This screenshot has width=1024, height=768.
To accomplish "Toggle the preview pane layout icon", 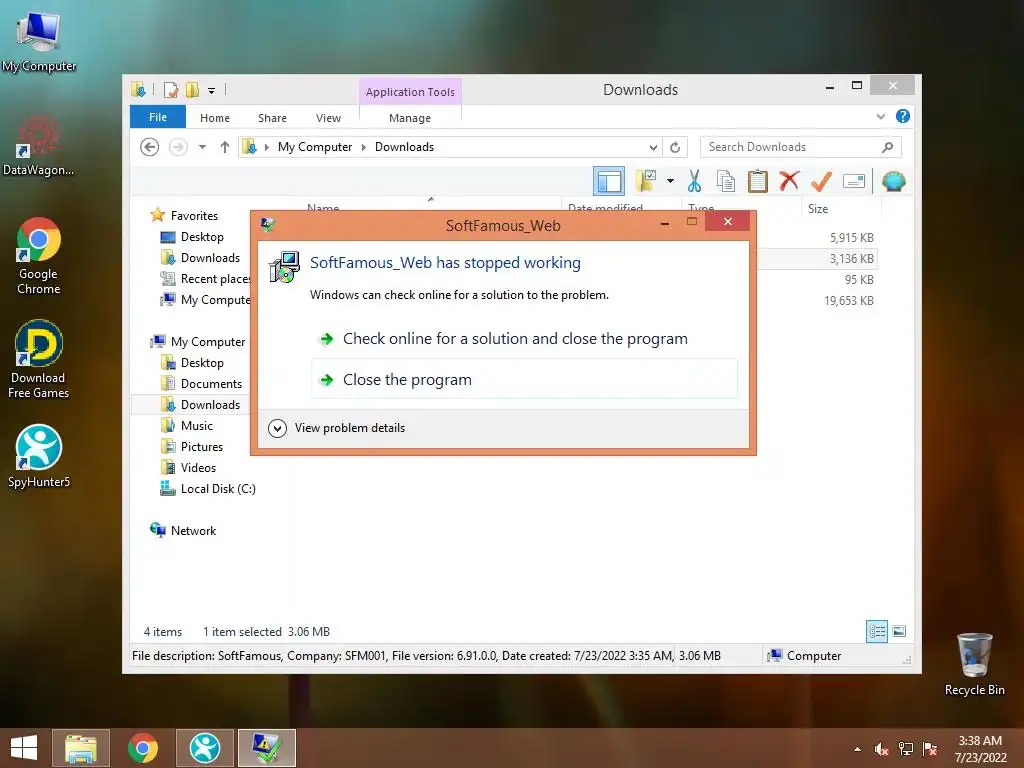I will [609, 181].
